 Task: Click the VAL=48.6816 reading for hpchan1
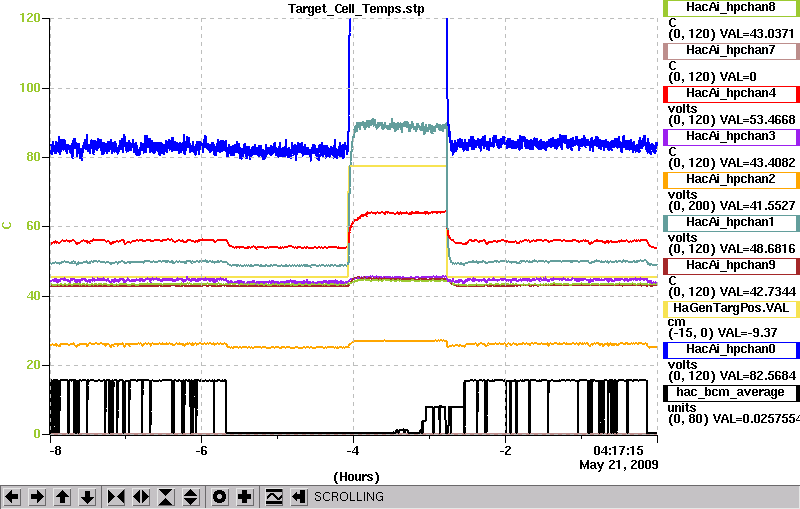(x=757, y=249)
